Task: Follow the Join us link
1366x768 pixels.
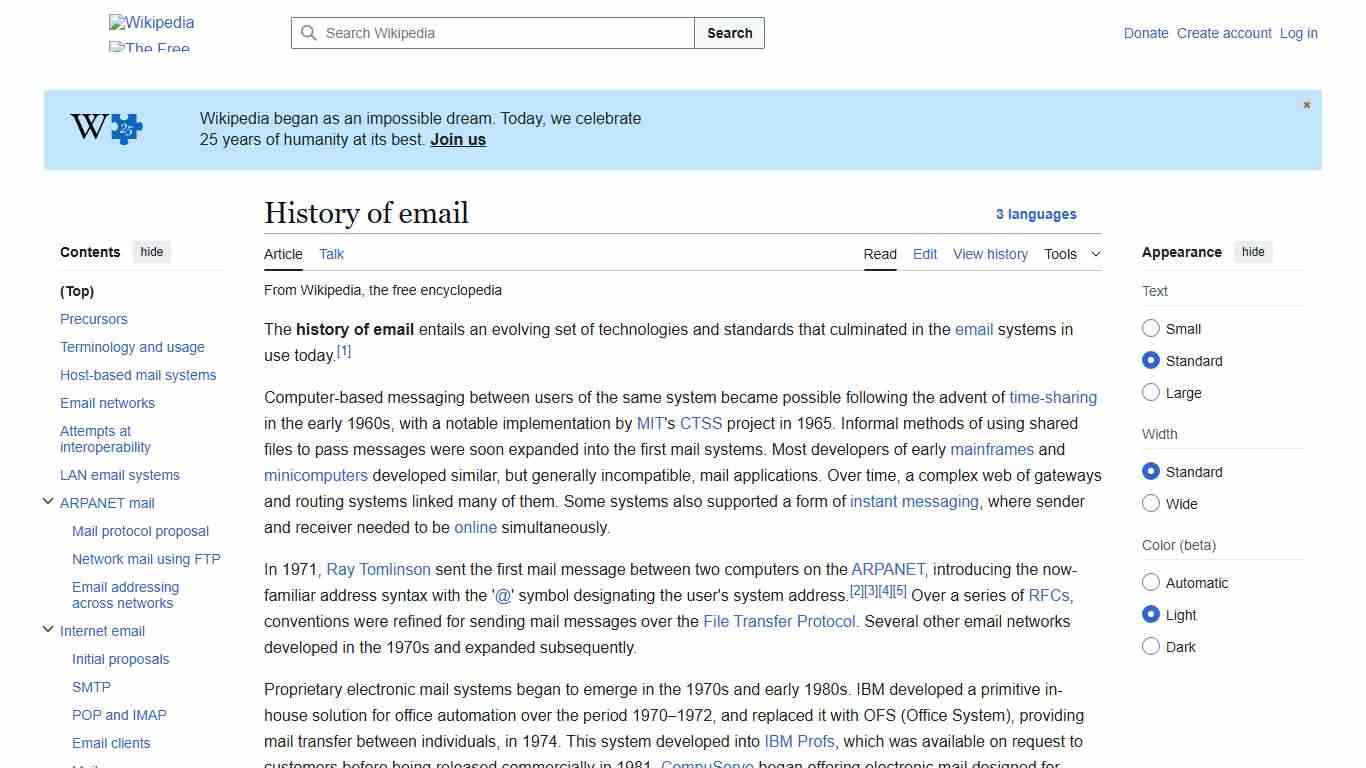Action: 457,139
